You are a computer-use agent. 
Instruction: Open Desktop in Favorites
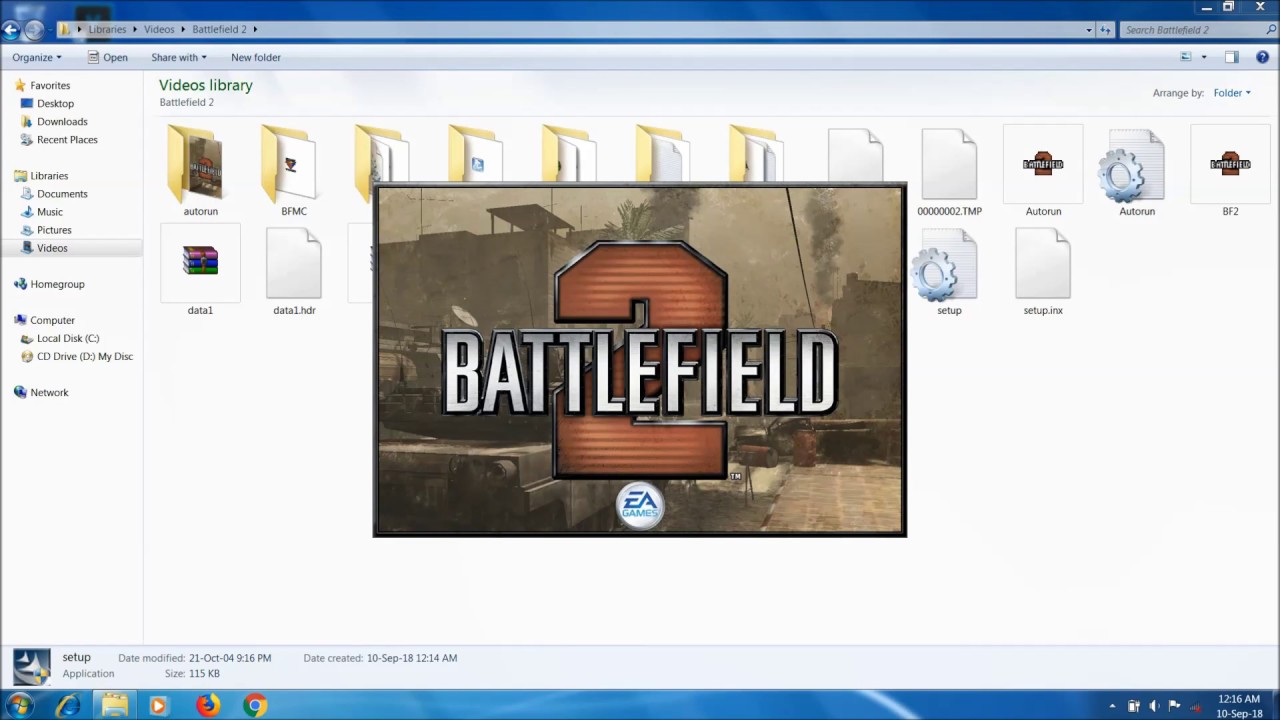click(55, 103)
